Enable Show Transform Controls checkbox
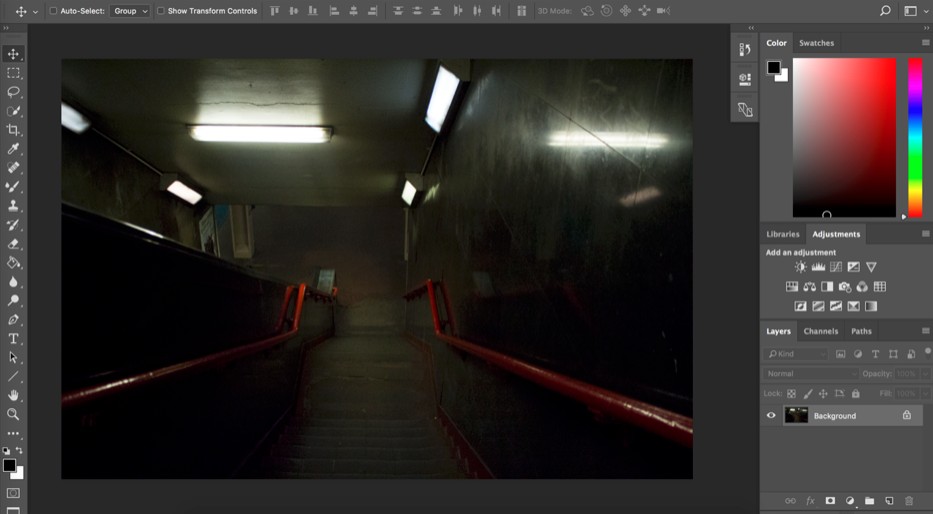This screenshot has height=514, width=933. point(161,11)
